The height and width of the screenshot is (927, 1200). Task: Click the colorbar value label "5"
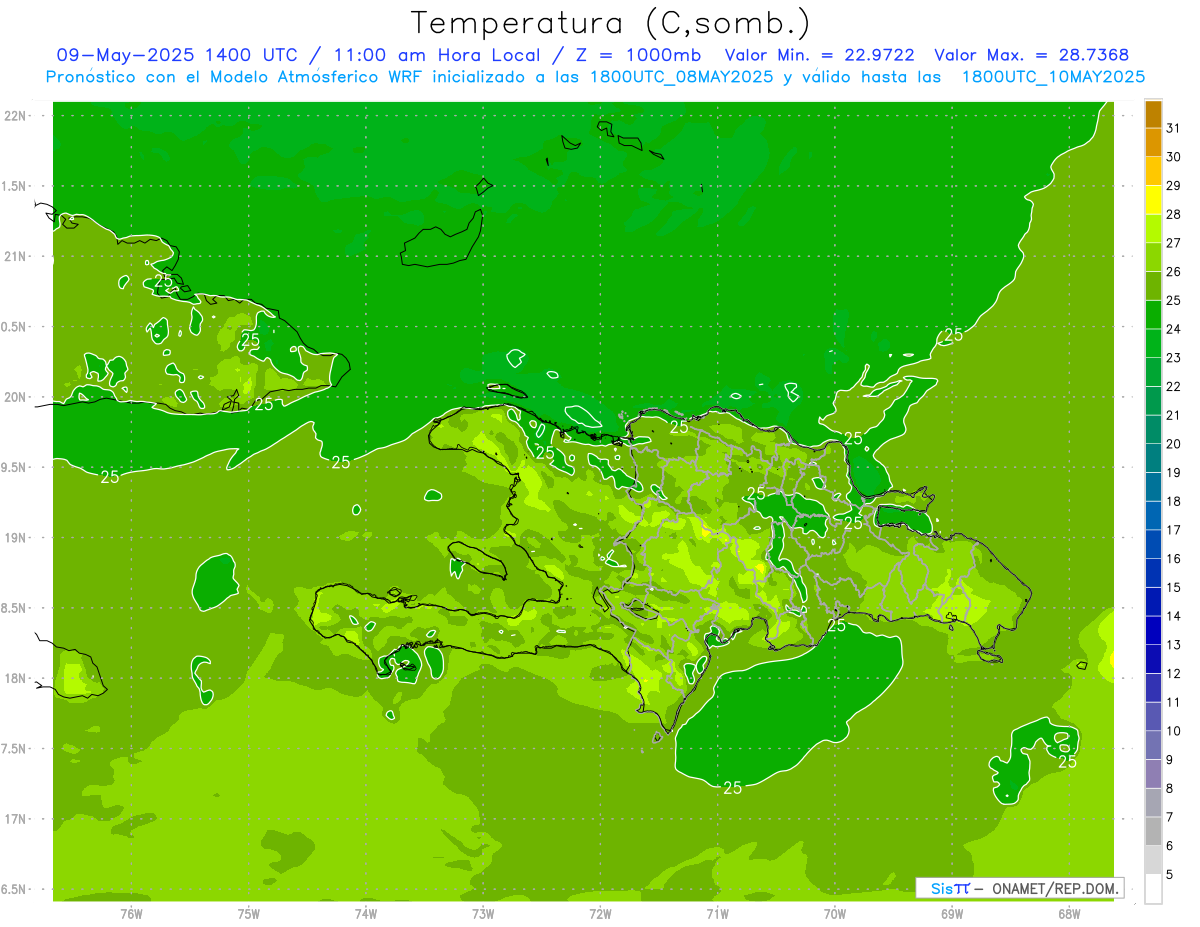click(x=1170, y=875)
